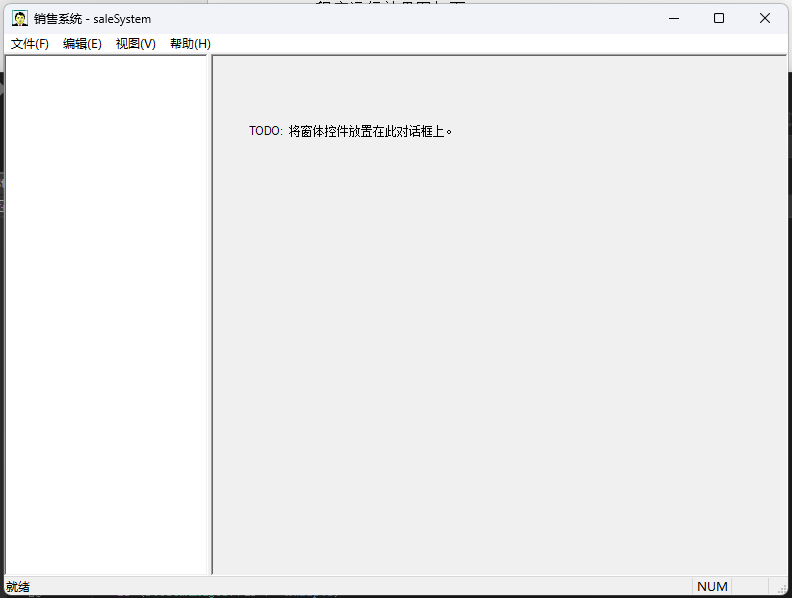The height and width of the screenshot is (598, 792).
Task: Click the 销售系统 - saleSystem window title
Action: 92,19
